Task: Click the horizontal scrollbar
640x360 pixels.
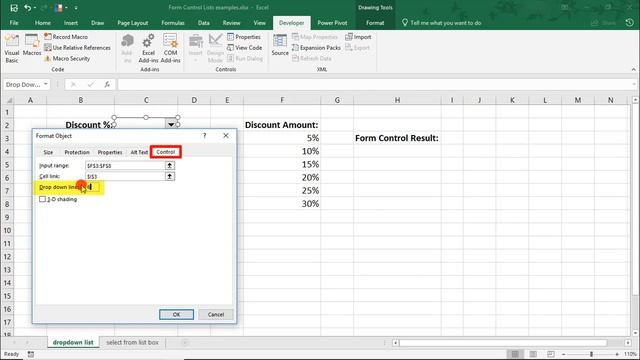Action: pyautogui.click(x=503, y=342)
